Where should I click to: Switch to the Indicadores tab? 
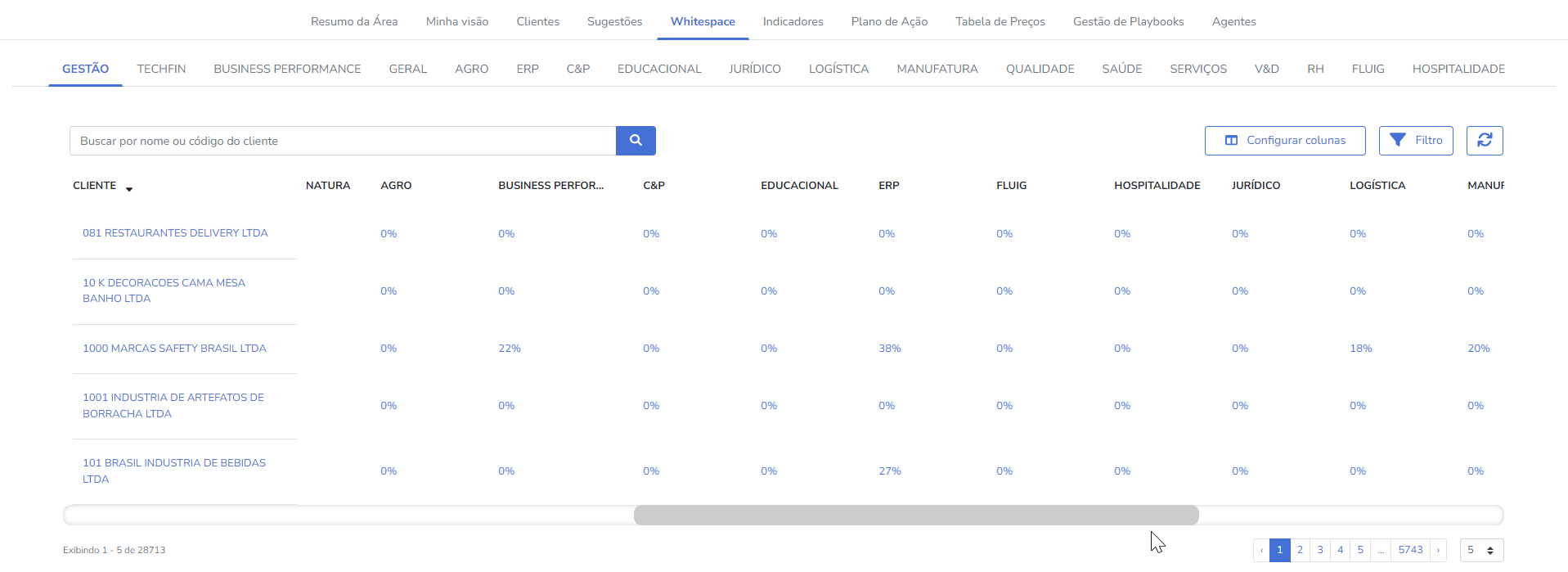pyautogui.click(x=793, y=21)
